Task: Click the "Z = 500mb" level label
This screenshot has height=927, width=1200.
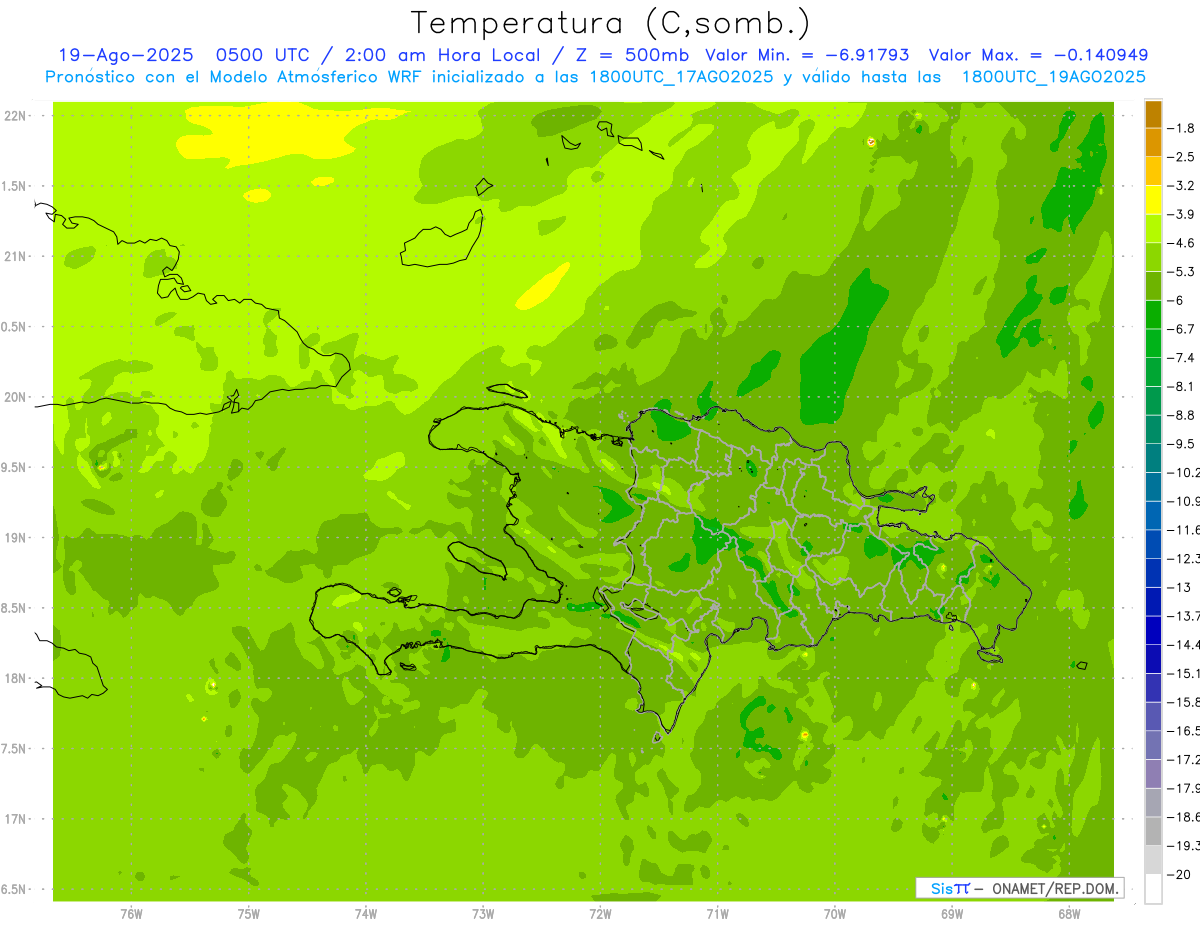Action: [x=632, y=55]
